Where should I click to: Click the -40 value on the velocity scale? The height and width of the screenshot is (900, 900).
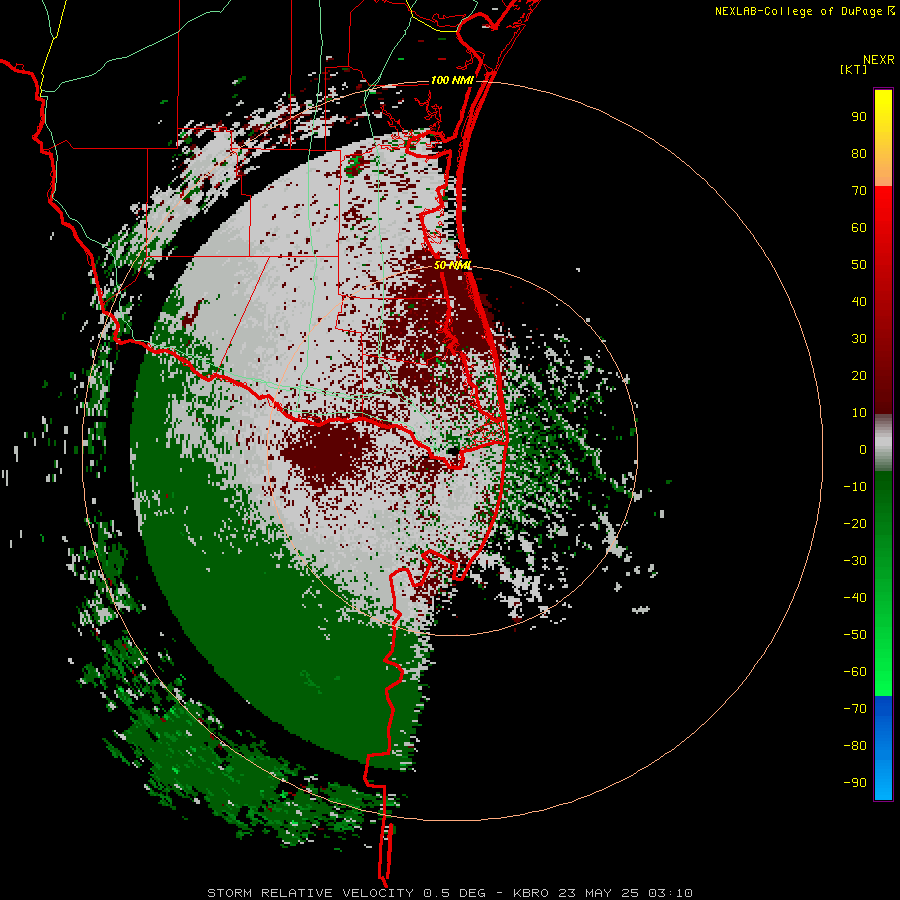(x=855, y=598)
